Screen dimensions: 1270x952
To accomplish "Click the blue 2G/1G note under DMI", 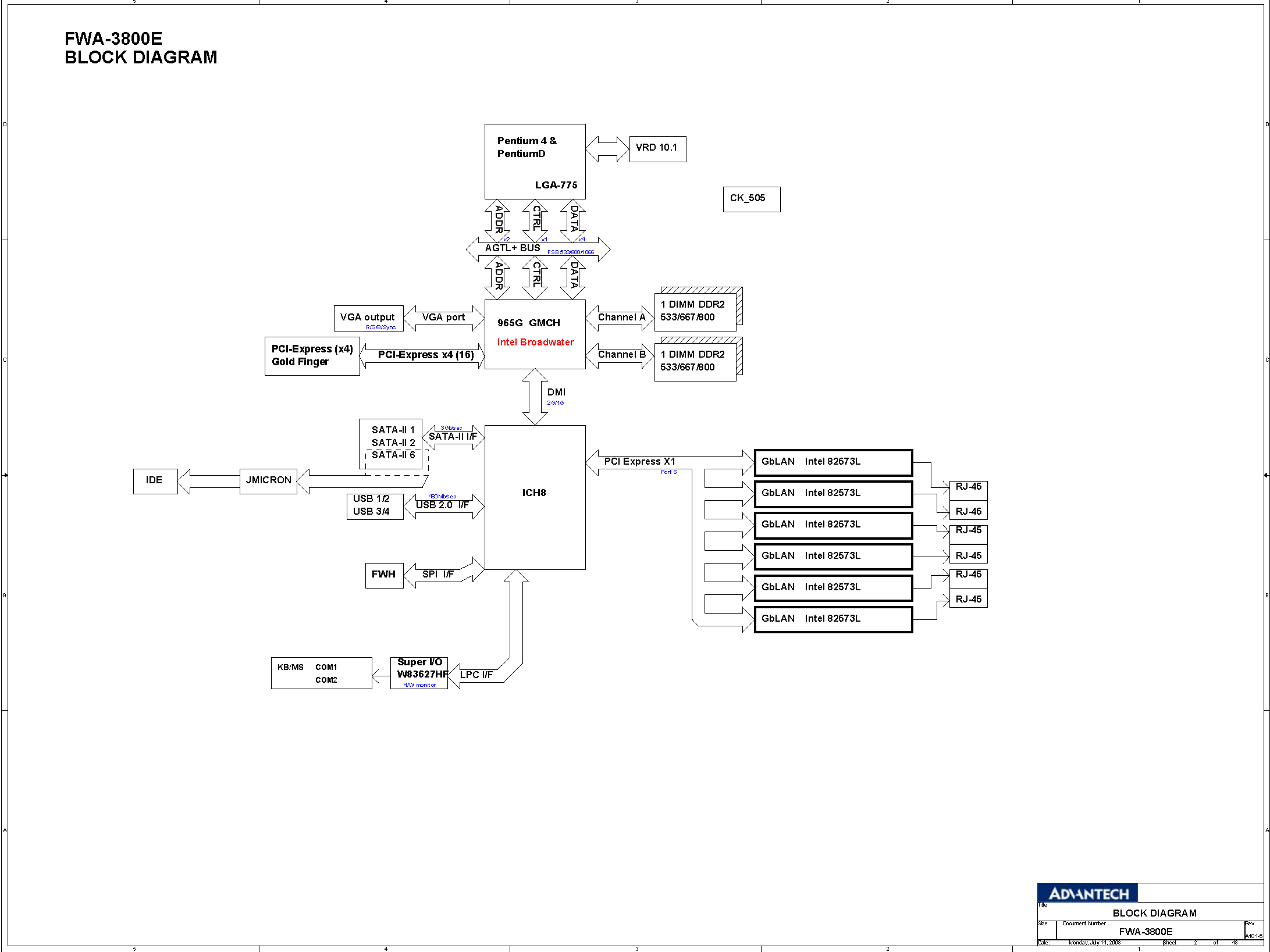I will tap(555, 402).
